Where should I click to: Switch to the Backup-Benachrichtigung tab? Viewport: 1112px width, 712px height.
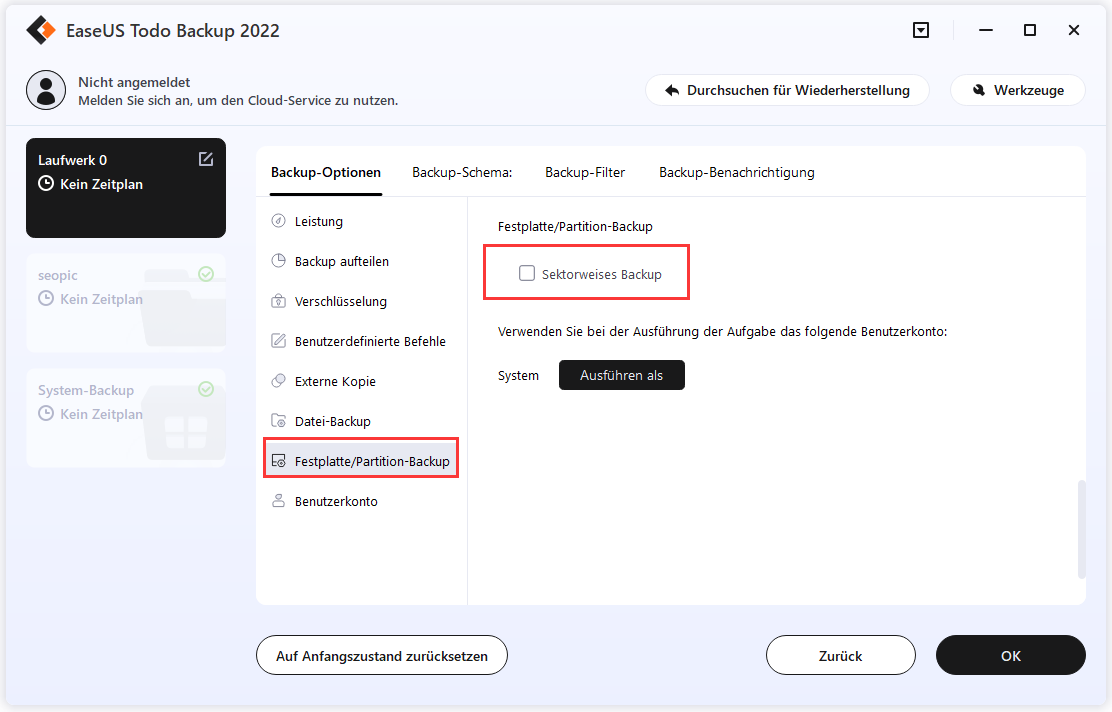pyautogui.click(x=736, y=172)
